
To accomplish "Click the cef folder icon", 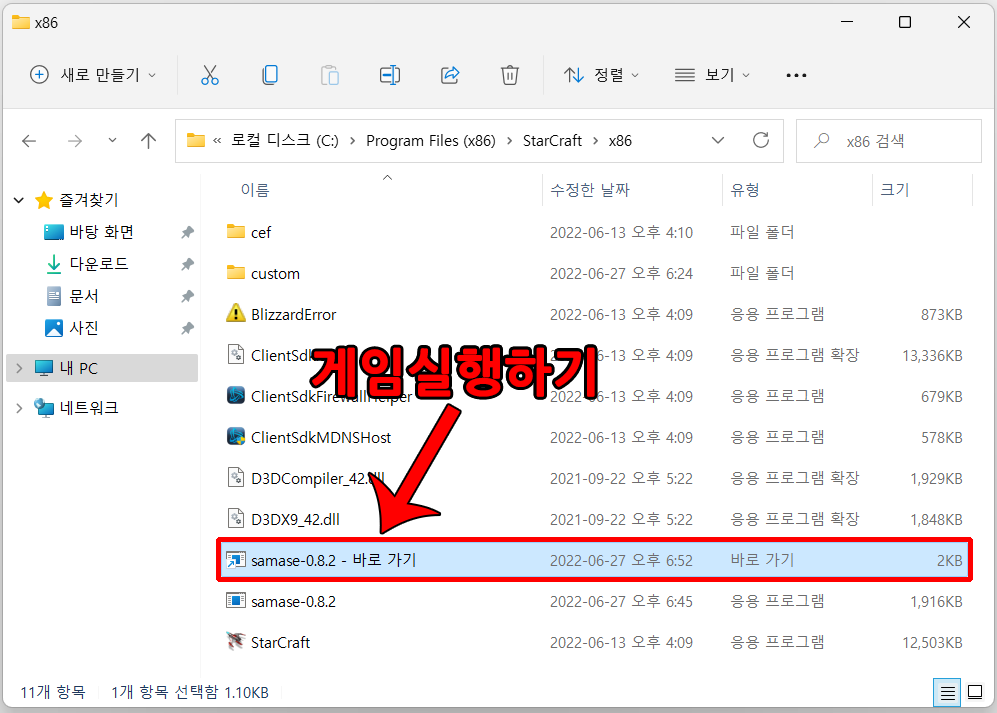I will click(236, 232).
